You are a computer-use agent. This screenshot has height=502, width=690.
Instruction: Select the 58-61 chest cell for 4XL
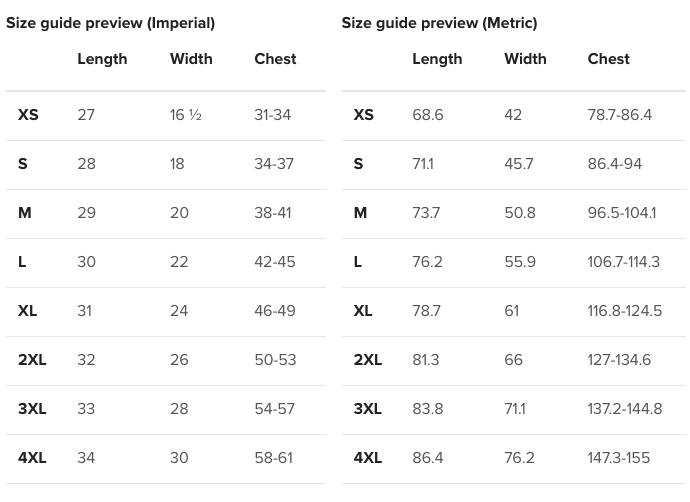(273, 458)
